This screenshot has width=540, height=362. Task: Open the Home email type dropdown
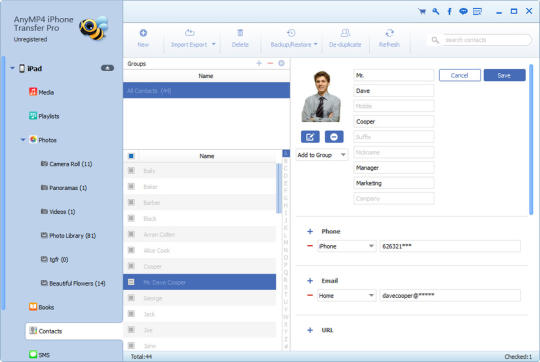tap(346, 296)
